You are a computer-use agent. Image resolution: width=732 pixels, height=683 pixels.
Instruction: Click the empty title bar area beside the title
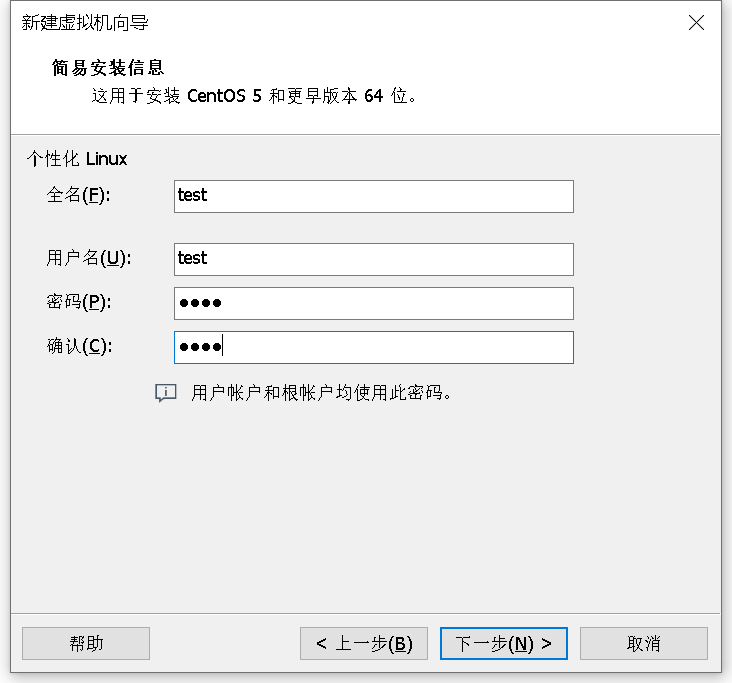pos(415,22)
